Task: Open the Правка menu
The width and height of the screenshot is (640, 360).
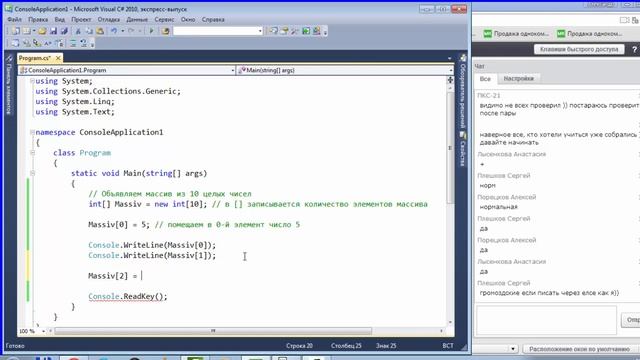Action: tap(38, 20)
